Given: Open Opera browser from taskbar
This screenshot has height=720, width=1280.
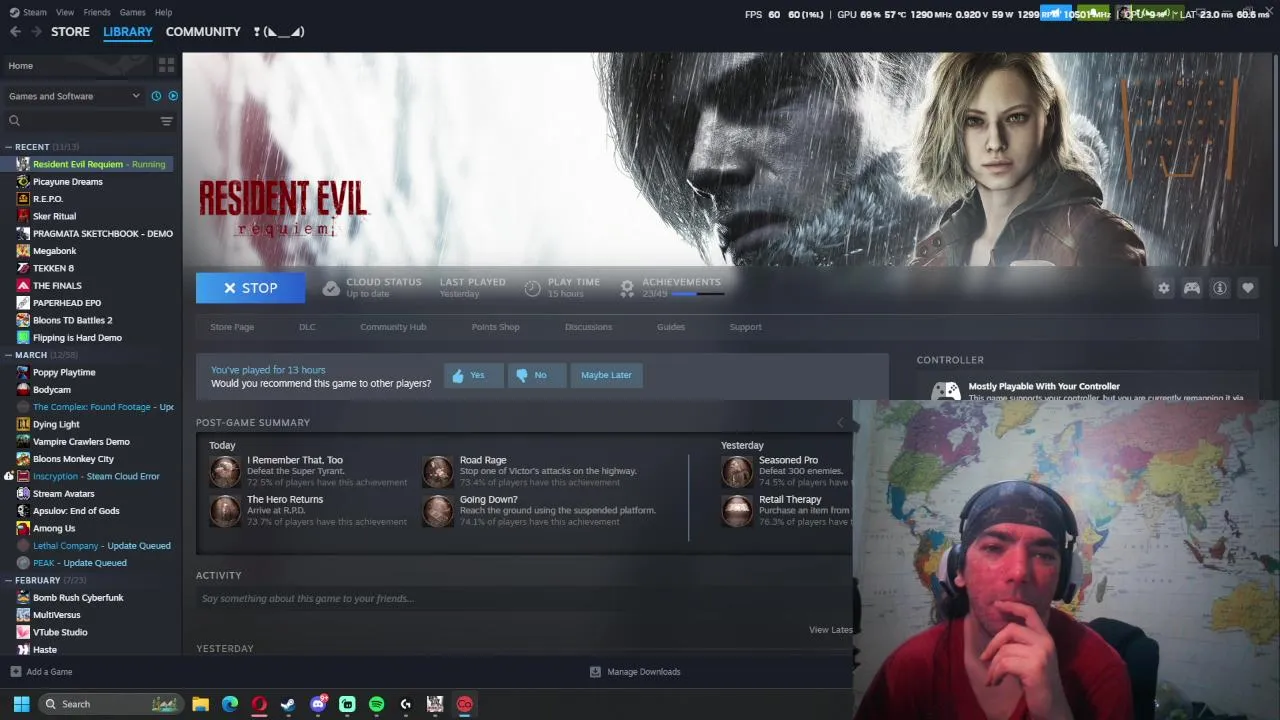Looking at the screenshot, I should coord(259,704).
